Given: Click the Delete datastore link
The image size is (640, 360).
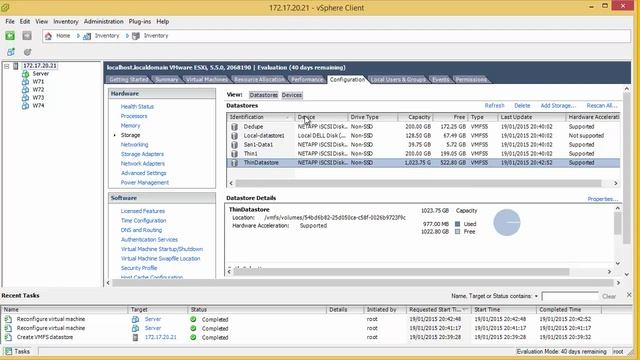Looking at the screenshot, I should 522,105.
